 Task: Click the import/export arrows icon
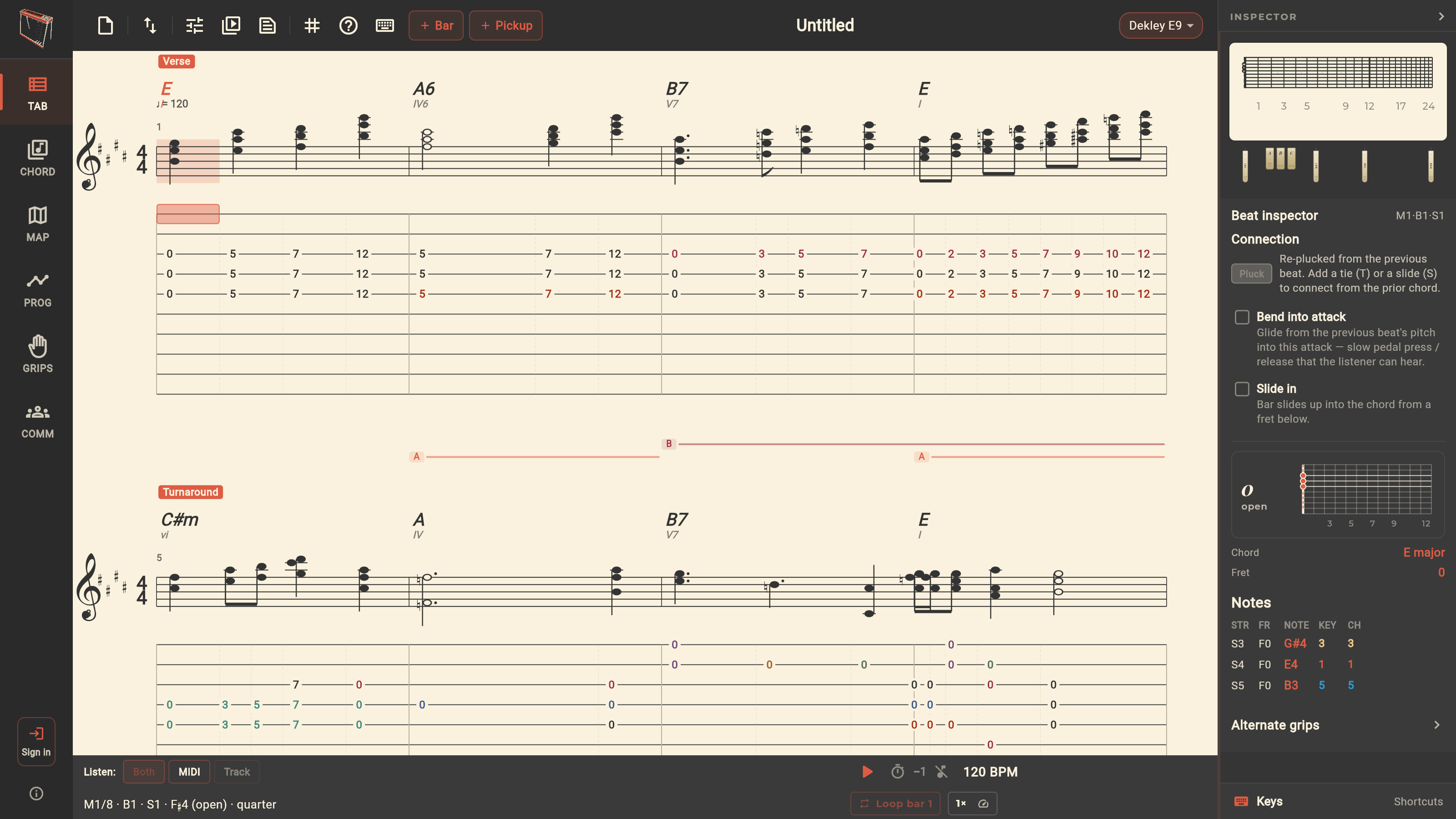150,25
